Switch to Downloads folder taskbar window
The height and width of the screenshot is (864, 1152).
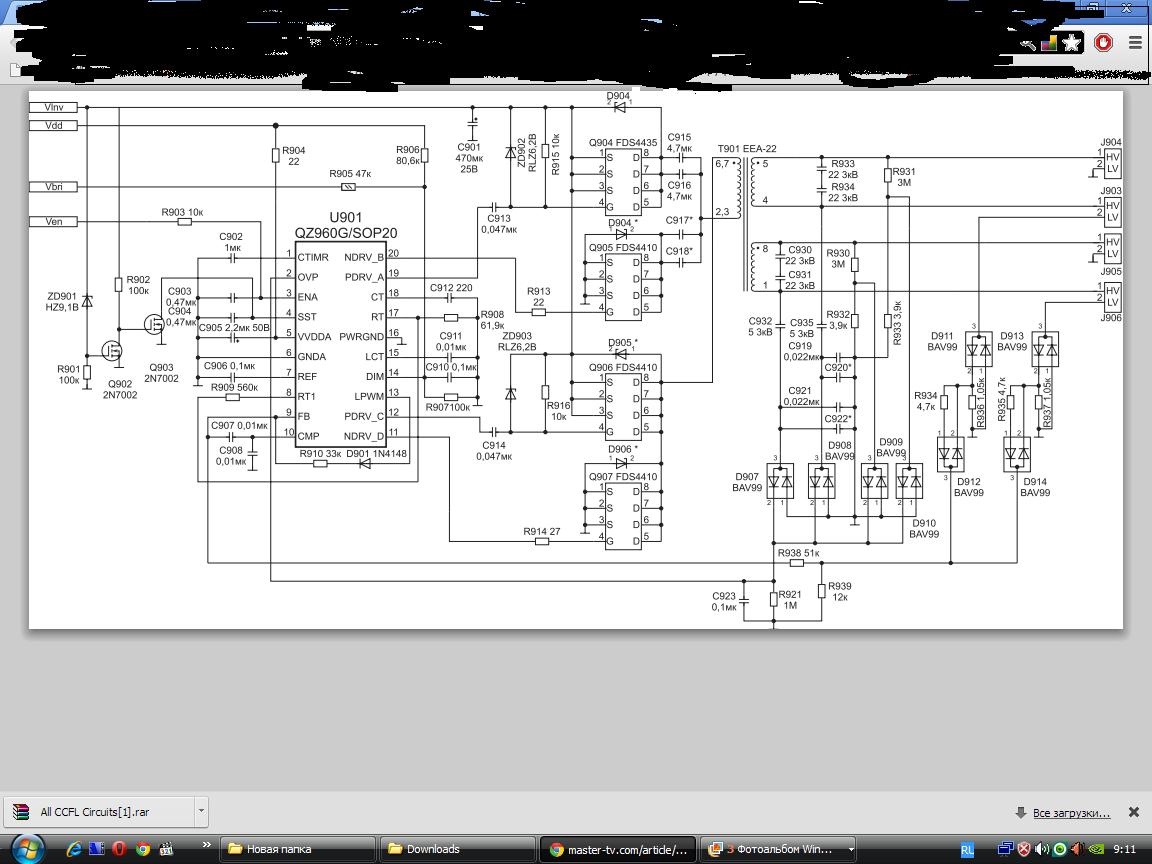coord(455,849)
